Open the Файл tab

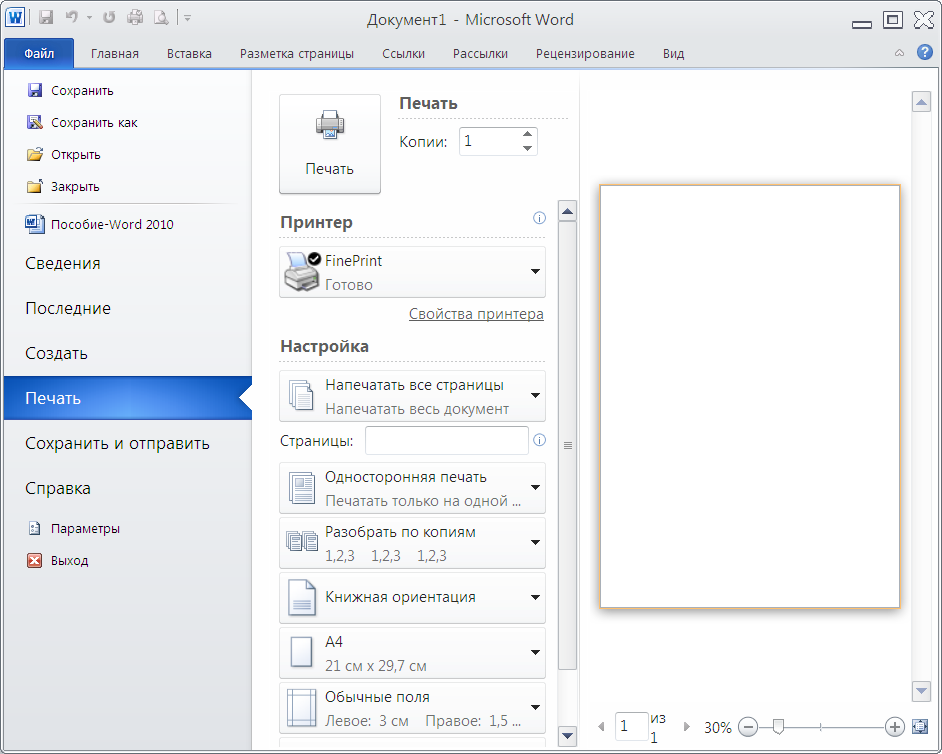click(x=39, y=53)
